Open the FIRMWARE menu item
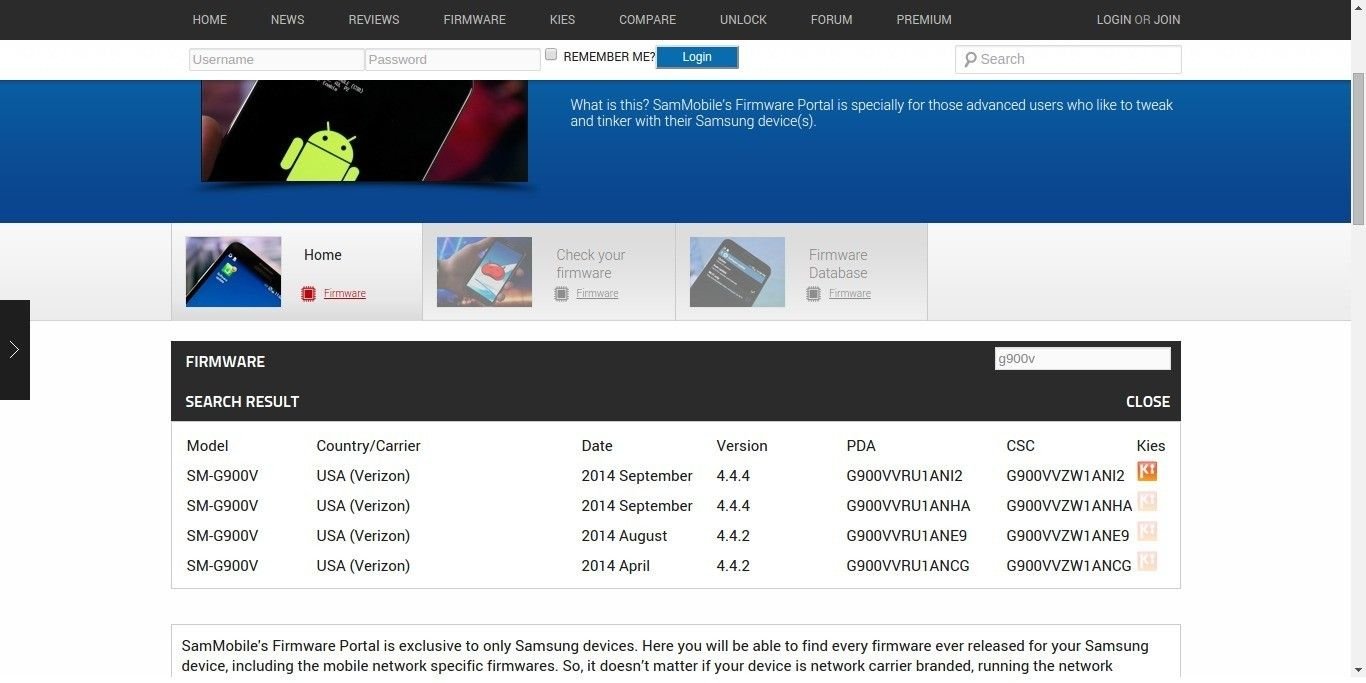 coord(475,20)
